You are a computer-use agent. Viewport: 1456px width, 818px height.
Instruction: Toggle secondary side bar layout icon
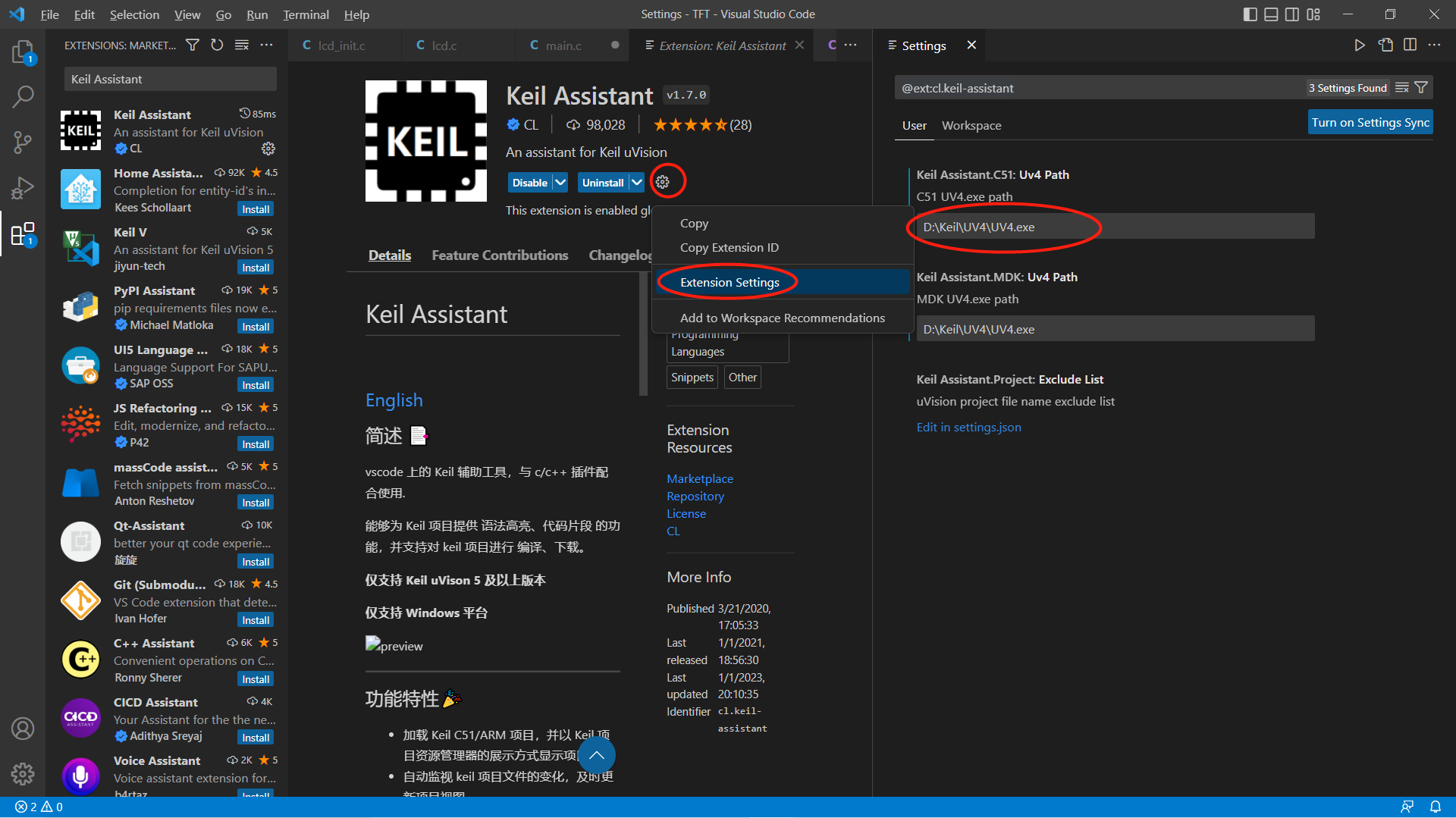pos(1292,14)
